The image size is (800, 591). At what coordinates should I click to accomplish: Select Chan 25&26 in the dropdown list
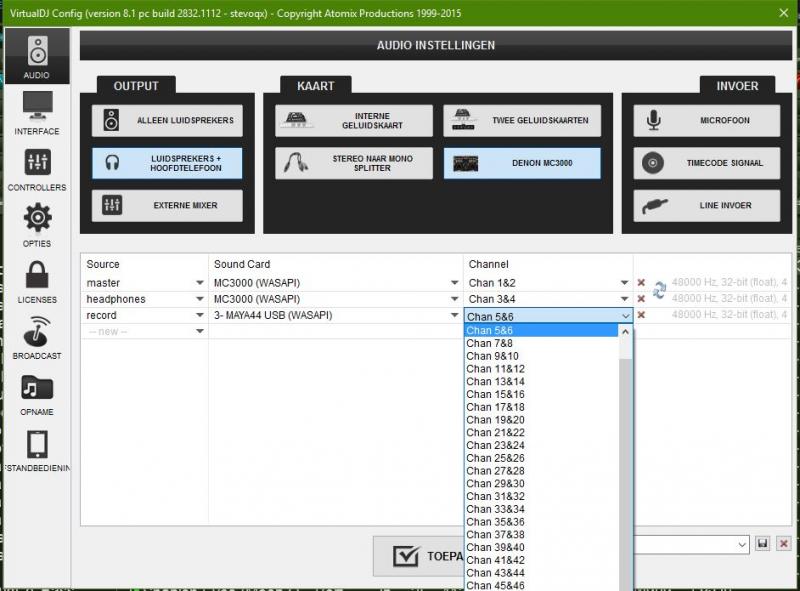(542, 458)
